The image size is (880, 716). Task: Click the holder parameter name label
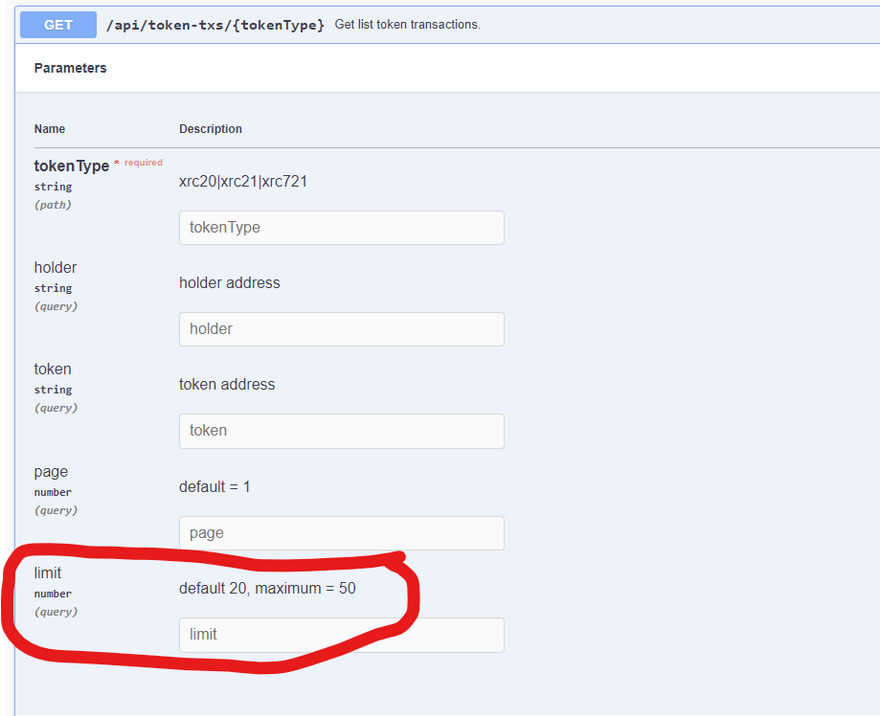(x=55, y=267)
